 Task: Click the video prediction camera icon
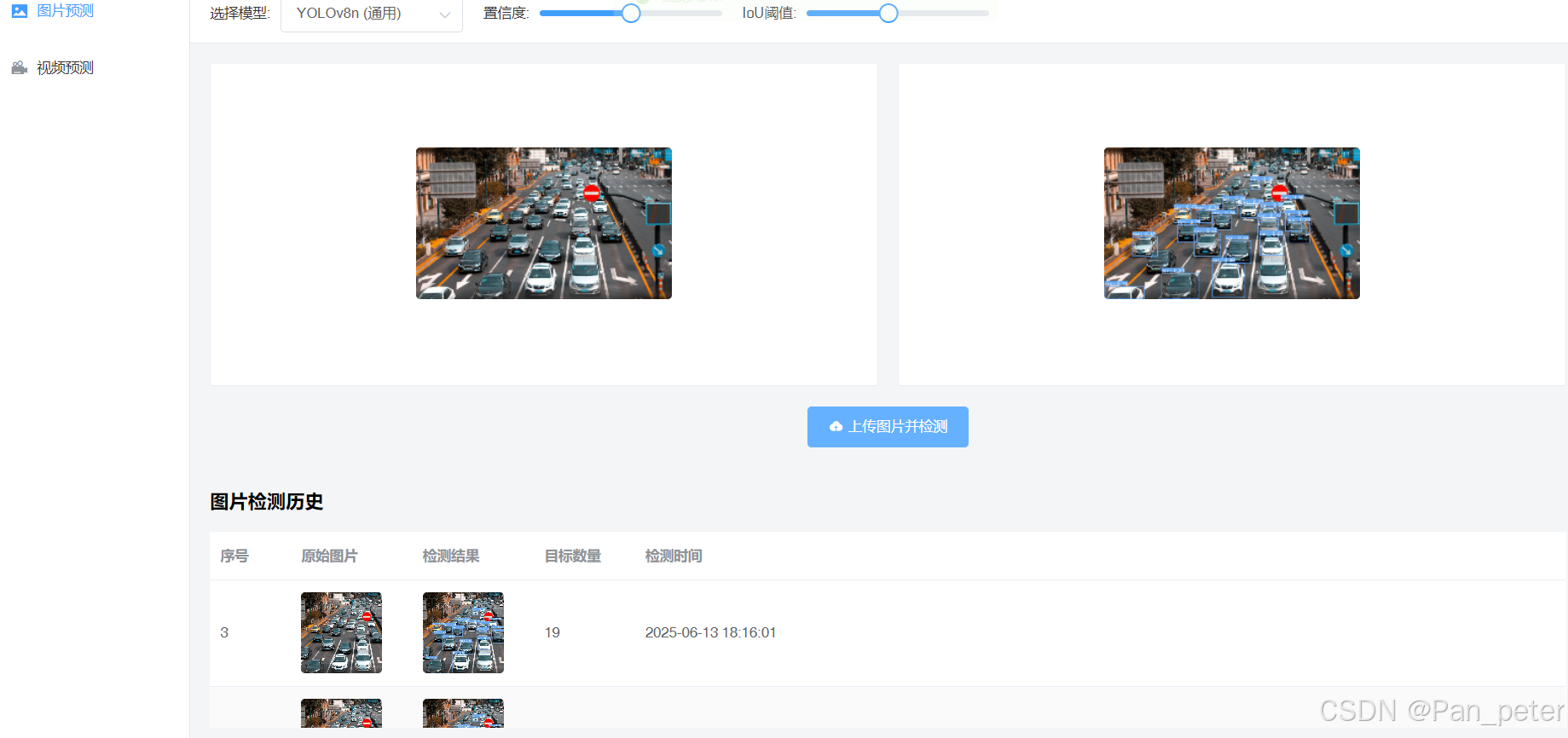pyautogui.click(x=20, y=67)
